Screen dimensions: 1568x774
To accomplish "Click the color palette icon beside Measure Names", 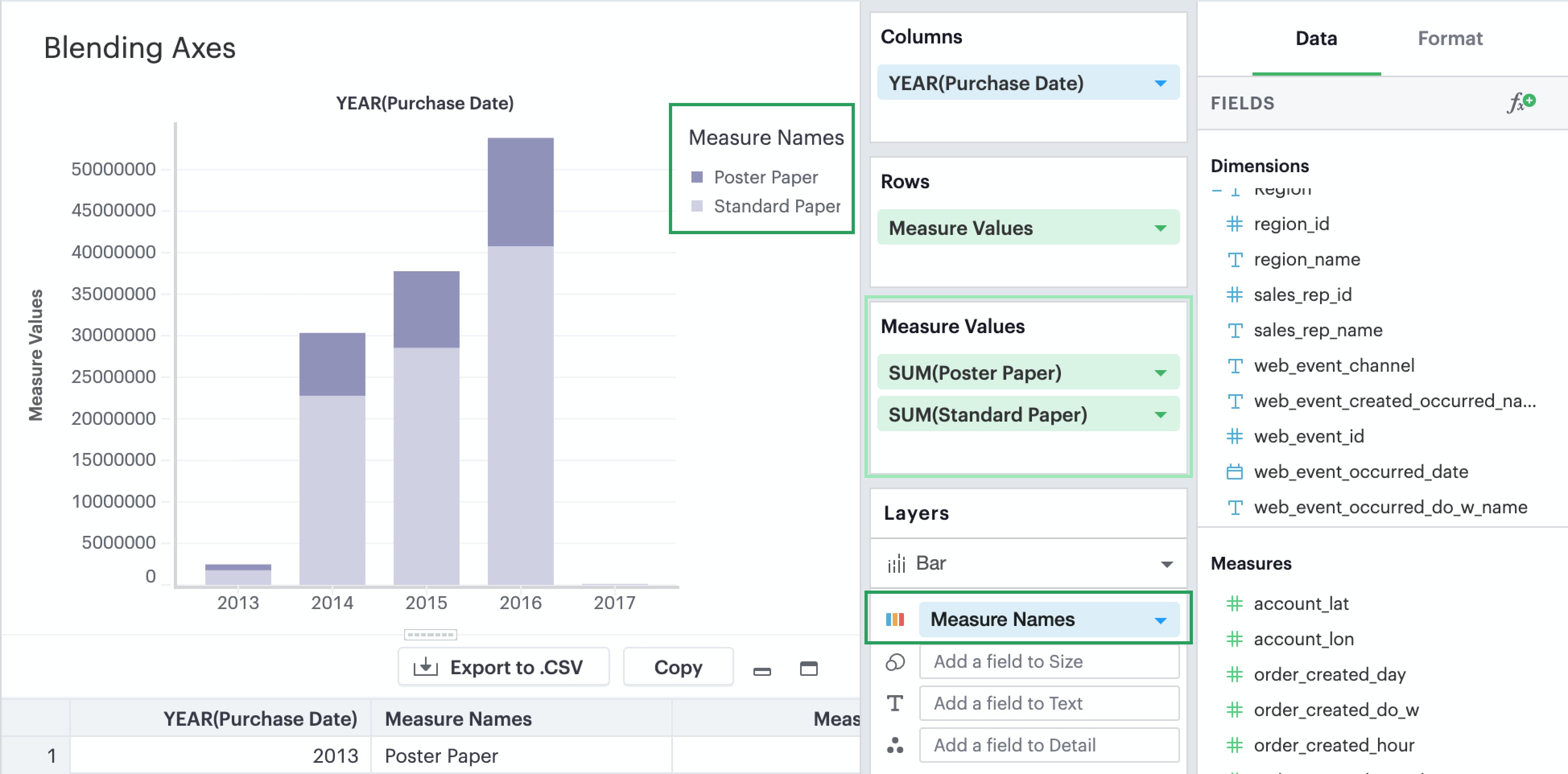I will pos(895,620).
